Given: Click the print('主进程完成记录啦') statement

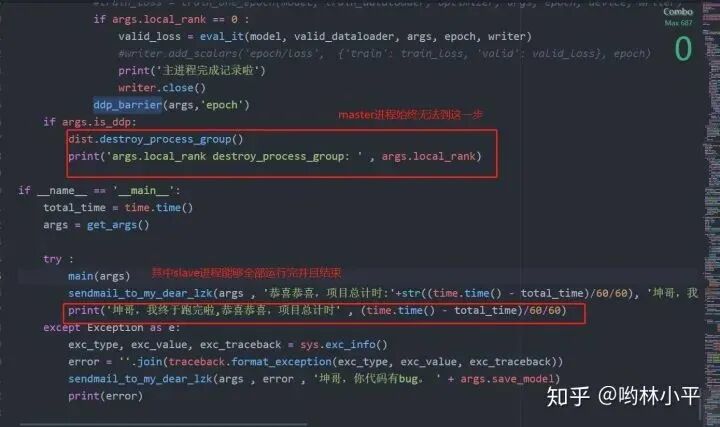Looking at the screenshot, I should 192,71.
